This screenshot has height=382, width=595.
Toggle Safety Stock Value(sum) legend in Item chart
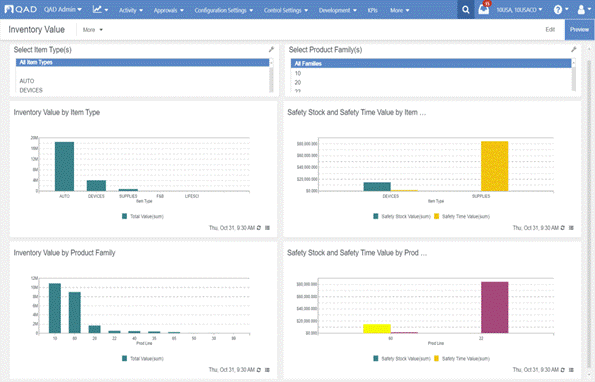[x=402, y=216]
